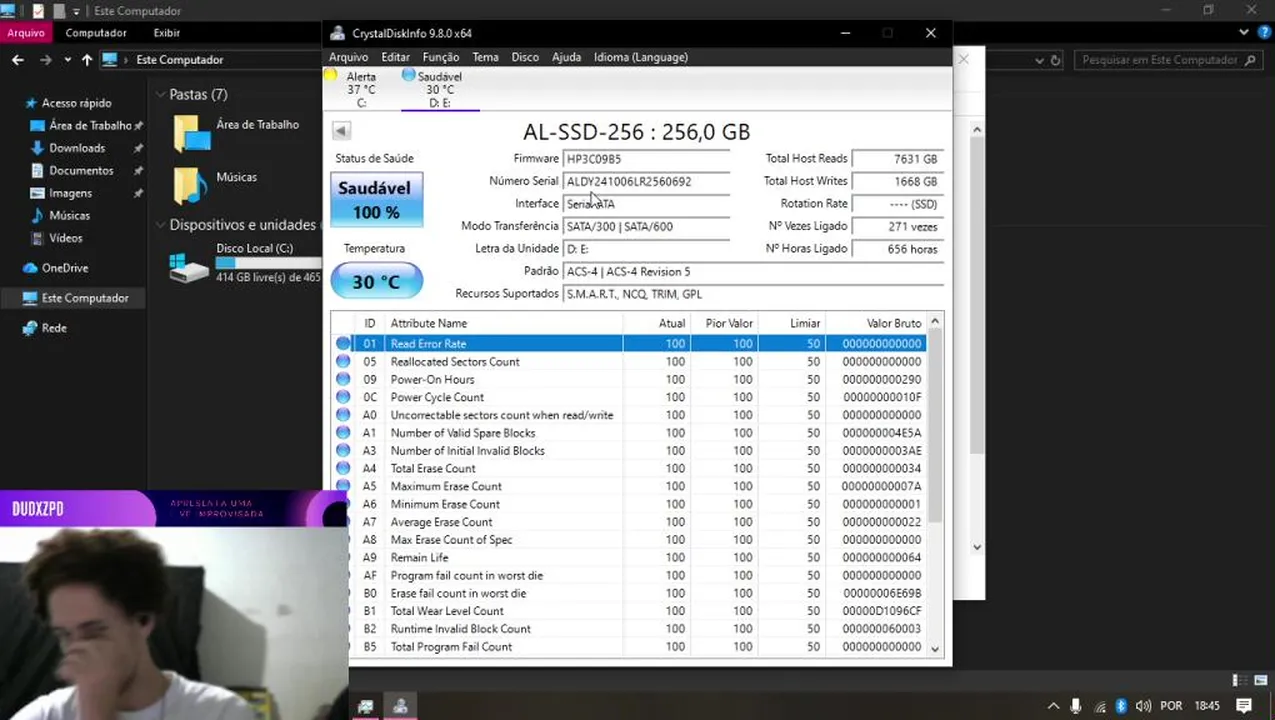Switch Explorer to details view
This screenshot has width=1275, height=720.
click(x=1241, y=680)
